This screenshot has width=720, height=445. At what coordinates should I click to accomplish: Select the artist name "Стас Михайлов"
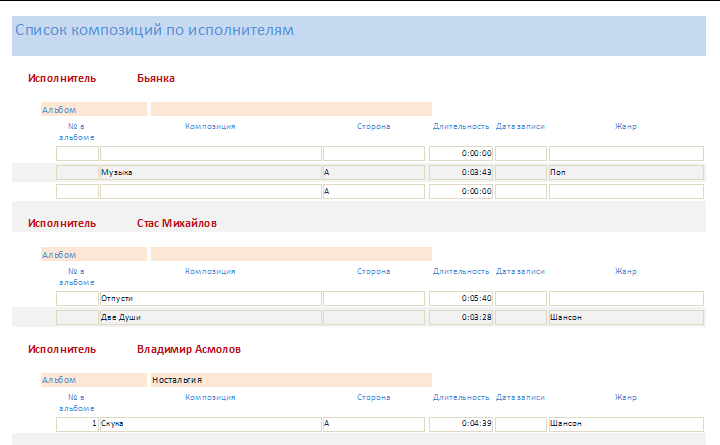tap(177, 223)
